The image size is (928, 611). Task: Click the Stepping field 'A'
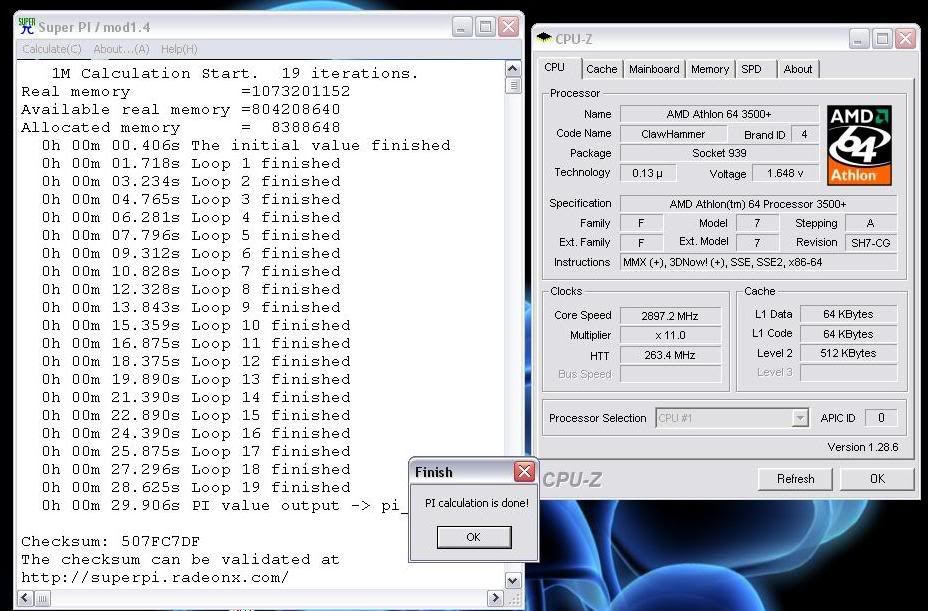tap(871, 223)
